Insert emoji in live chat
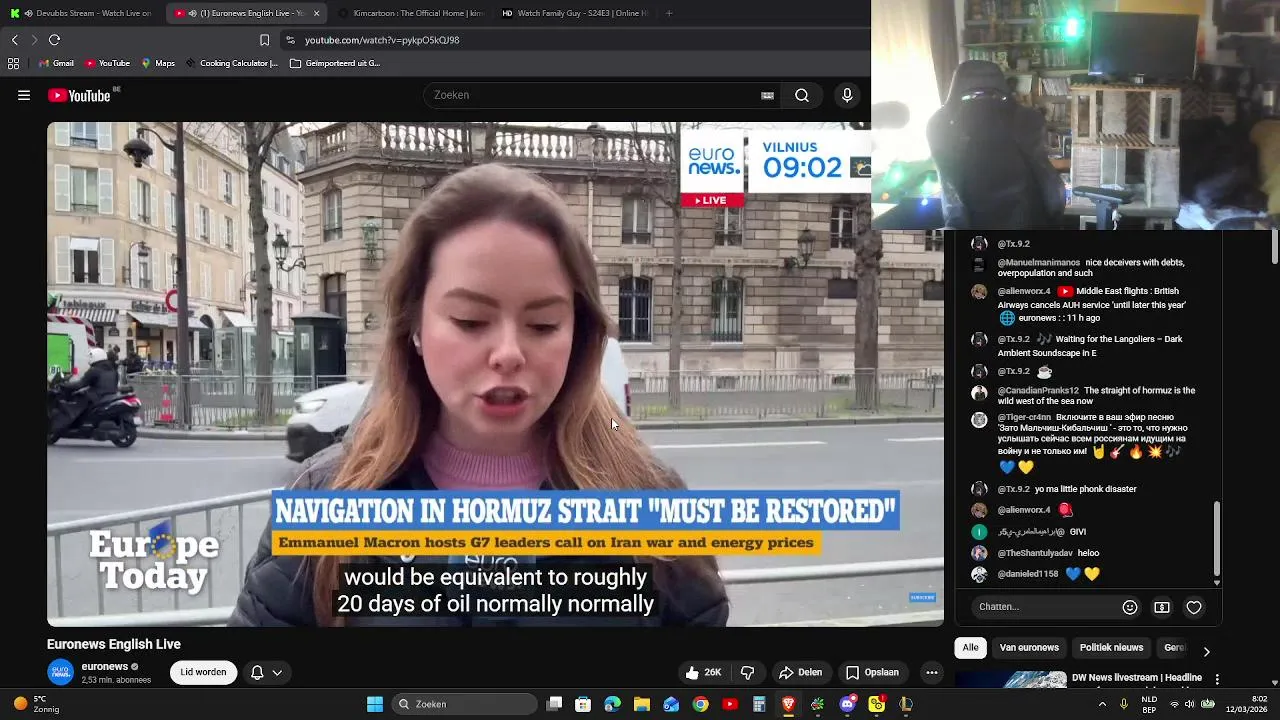Viewport: 1280px width, 720px height. (1130, 607)
